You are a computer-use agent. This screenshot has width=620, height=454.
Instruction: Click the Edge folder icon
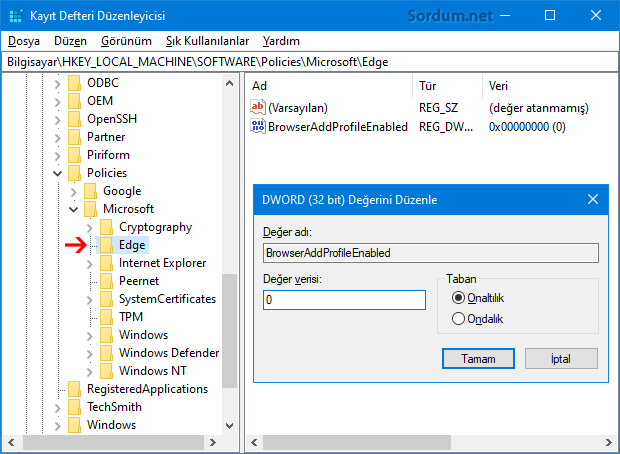pos(106,245)
